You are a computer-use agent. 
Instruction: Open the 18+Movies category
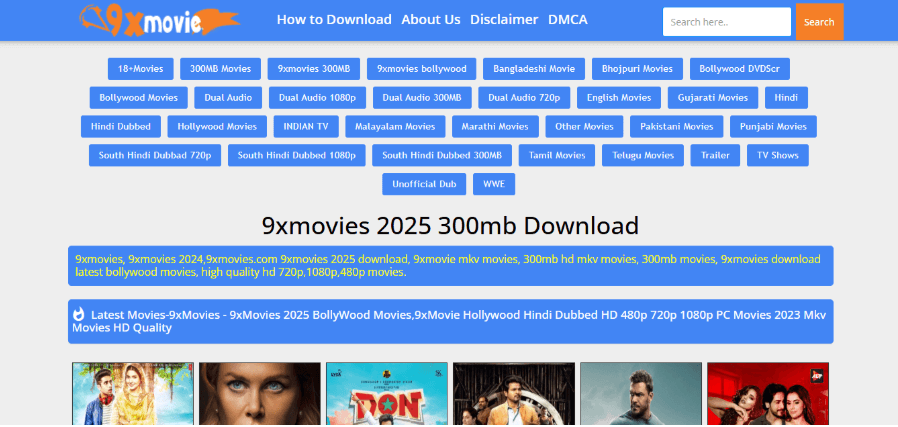[x=140, y=69]
